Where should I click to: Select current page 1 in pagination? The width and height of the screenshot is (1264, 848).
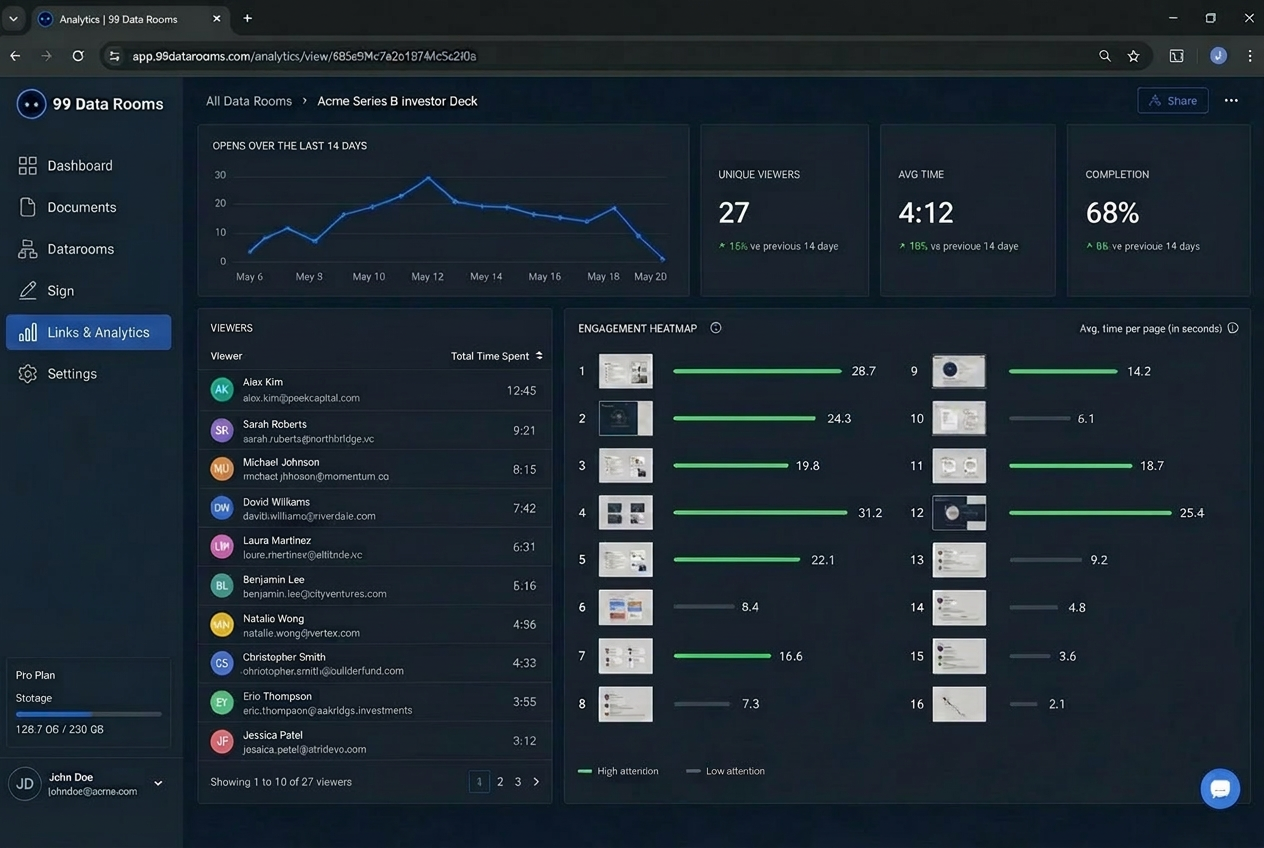click(480, 782)
